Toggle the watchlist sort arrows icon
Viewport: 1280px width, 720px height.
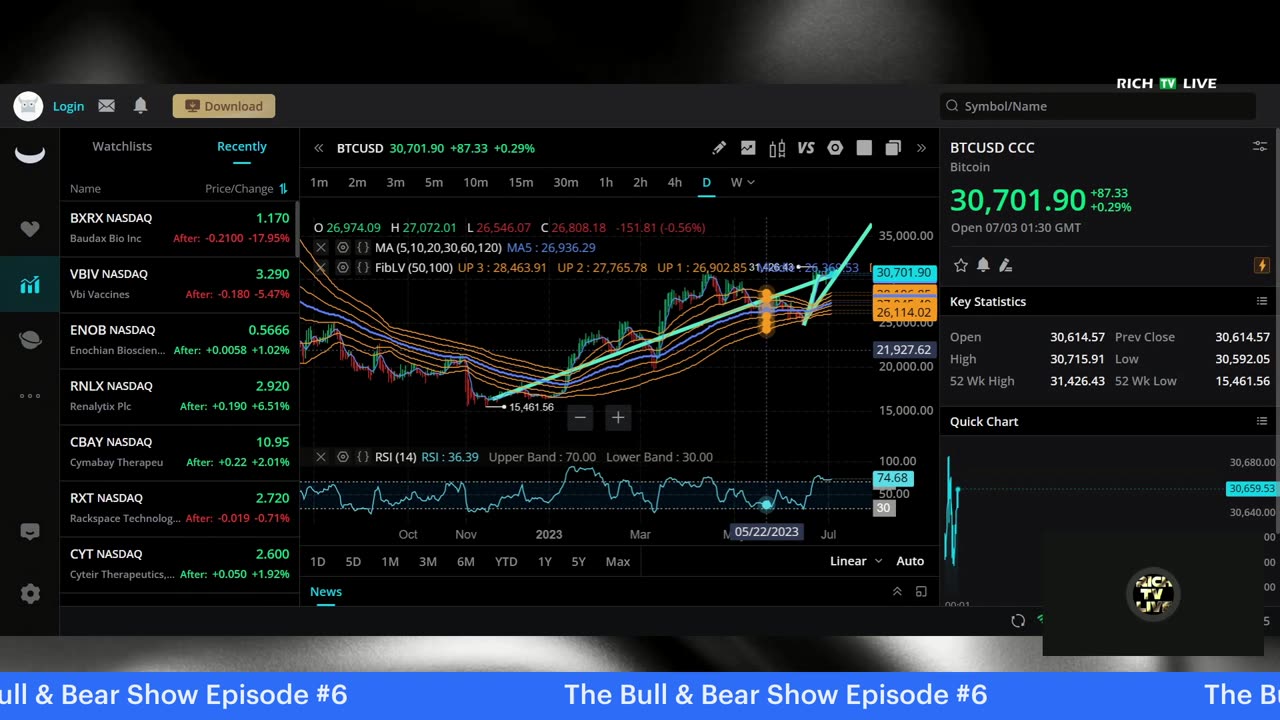(x=283, y=188)
